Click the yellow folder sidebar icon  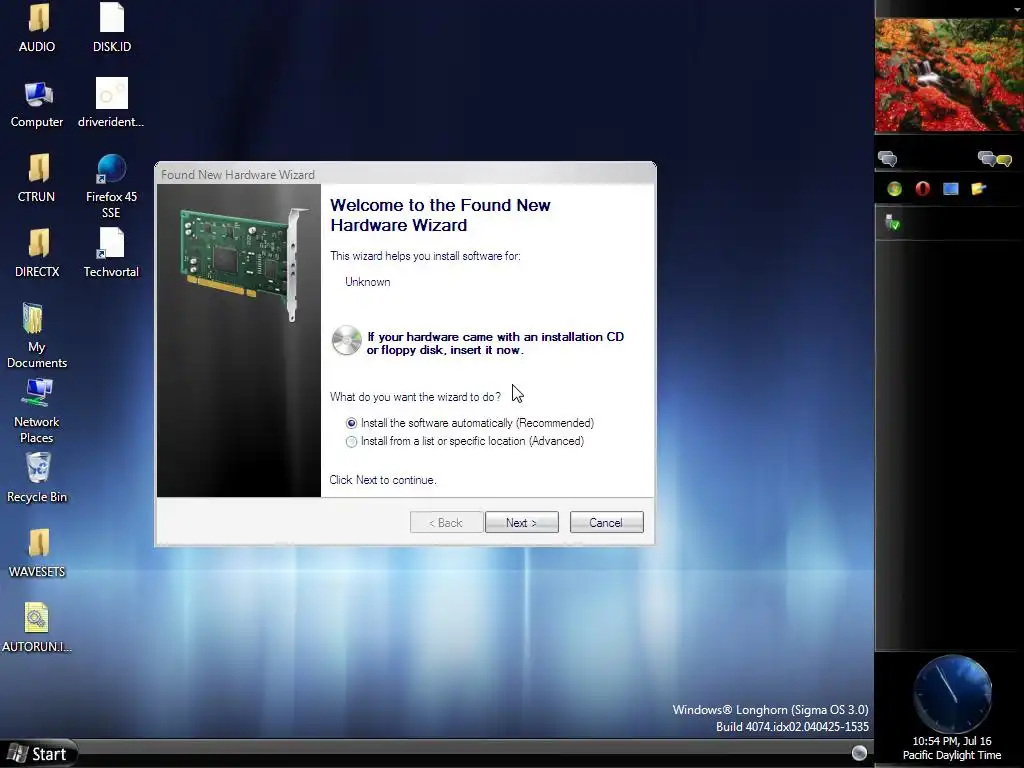[x=978, y=189]
